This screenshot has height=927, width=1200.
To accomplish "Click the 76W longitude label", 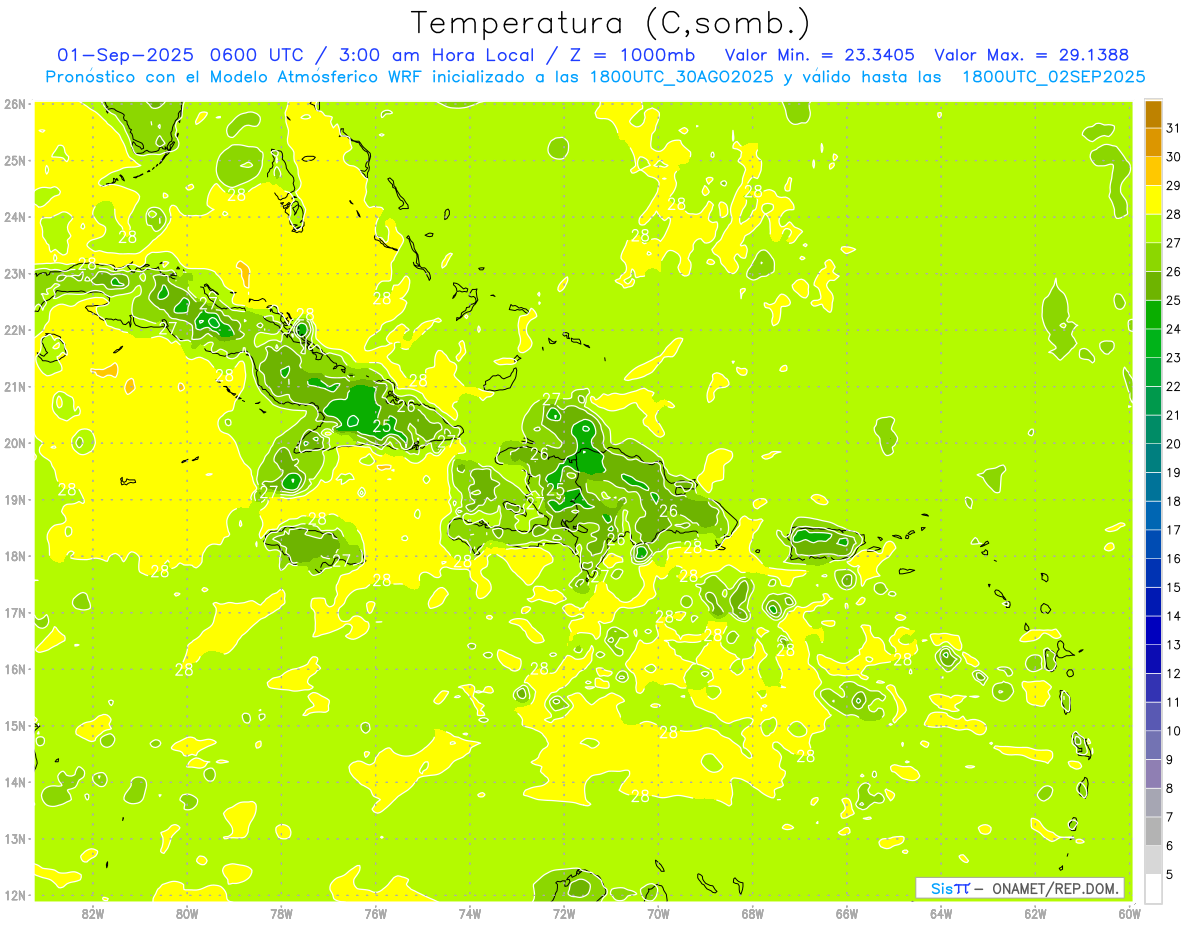I will coord(375,913).
